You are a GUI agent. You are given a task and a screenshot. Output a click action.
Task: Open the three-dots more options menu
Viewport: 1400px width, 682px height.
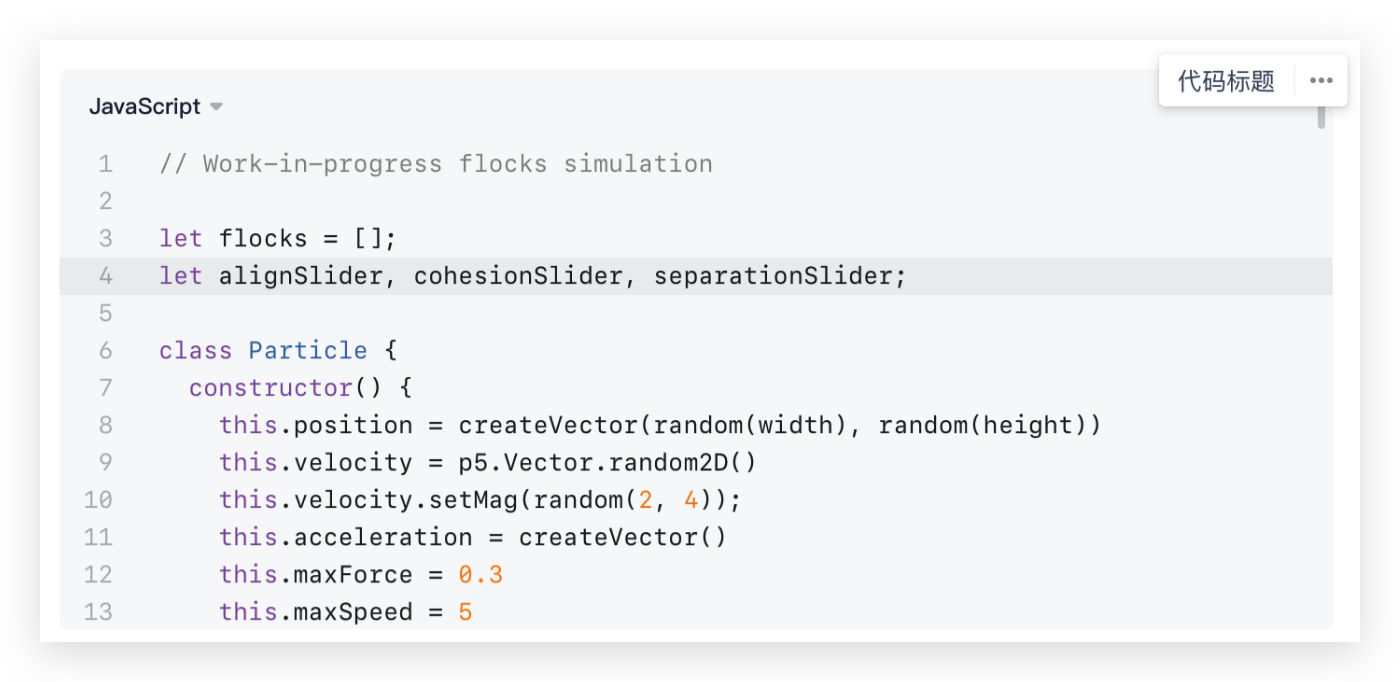1321,81
